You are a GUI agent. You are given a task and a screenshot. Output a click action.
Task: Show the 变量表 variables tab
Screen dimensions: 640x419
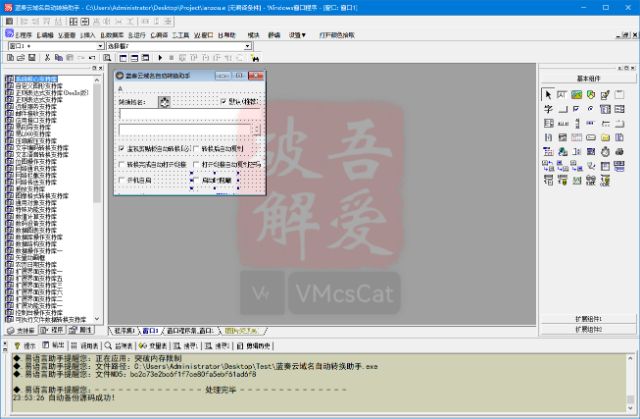[153, 346]
